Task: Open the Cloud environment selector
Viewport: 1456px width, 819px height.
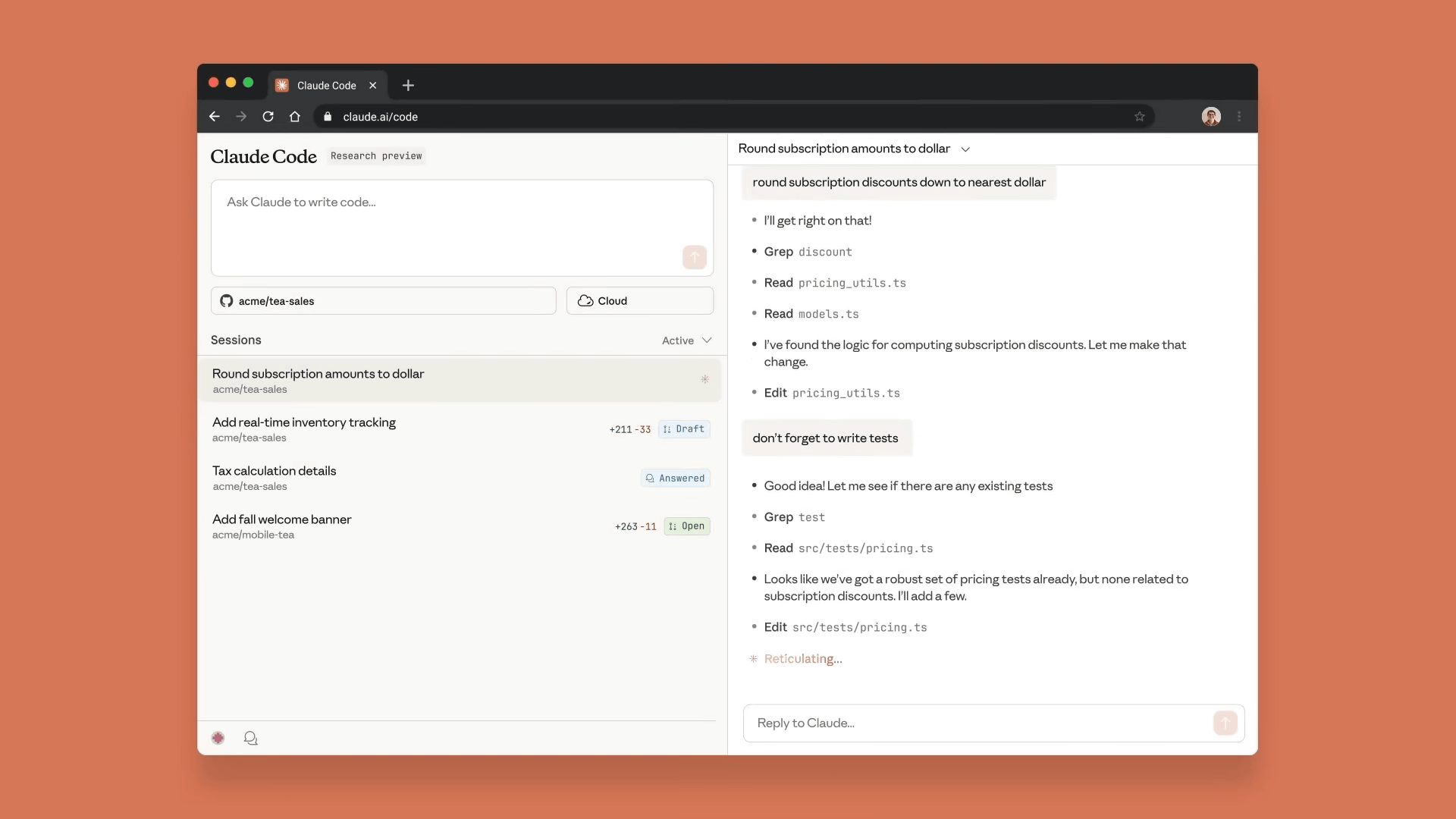Action: click(x=639, y=301)
